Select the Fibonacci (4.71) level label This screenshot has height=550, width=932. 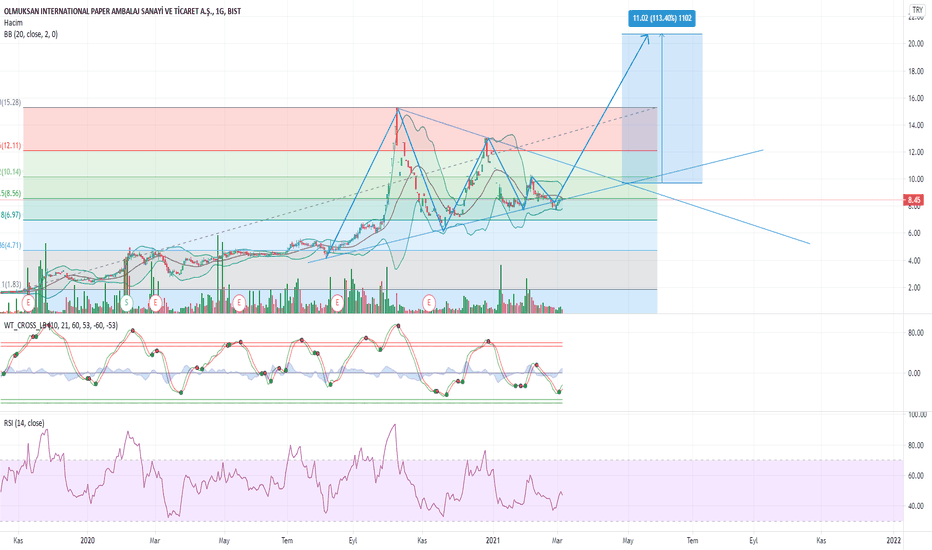click(11, 245)
